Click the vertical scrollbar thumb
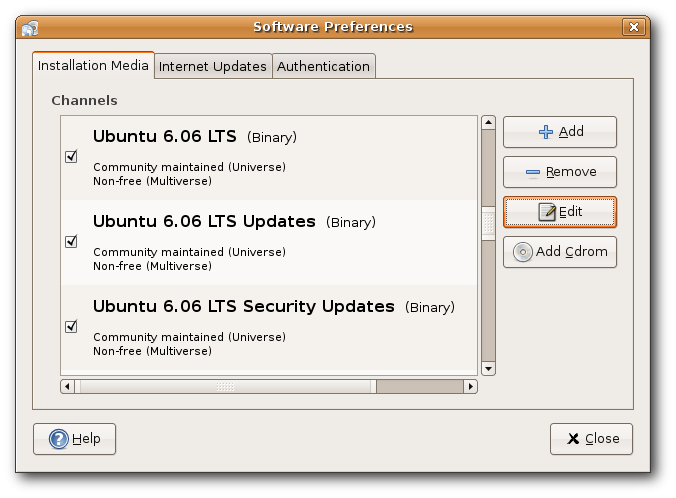Viewport: 676px width, 498px height. tap(488, 223)
